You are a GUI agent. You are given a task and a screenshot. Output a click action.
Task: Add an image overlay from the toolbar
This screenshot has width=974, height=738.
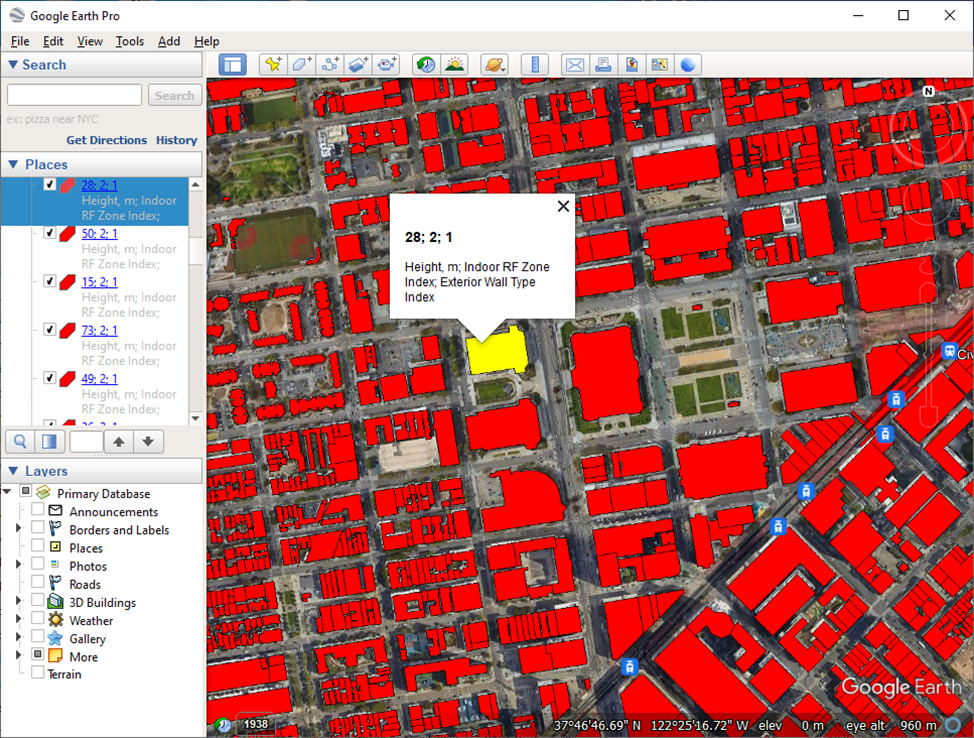point(358,65)
